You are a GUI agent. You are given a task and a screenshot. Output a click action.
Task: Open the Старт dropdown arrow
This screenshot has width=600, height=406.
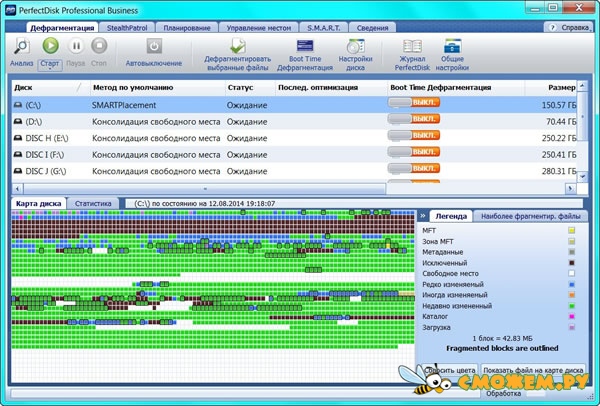[50, 70]
